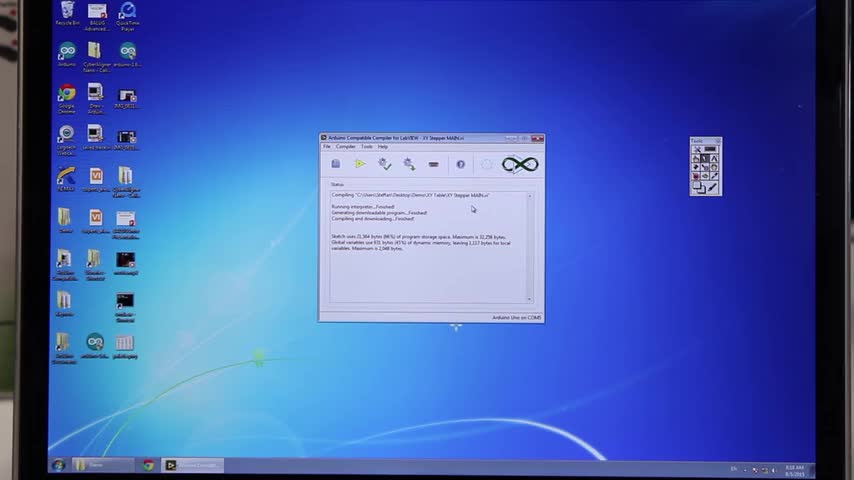Open the Help menu in the compiler window

(383, 147)
